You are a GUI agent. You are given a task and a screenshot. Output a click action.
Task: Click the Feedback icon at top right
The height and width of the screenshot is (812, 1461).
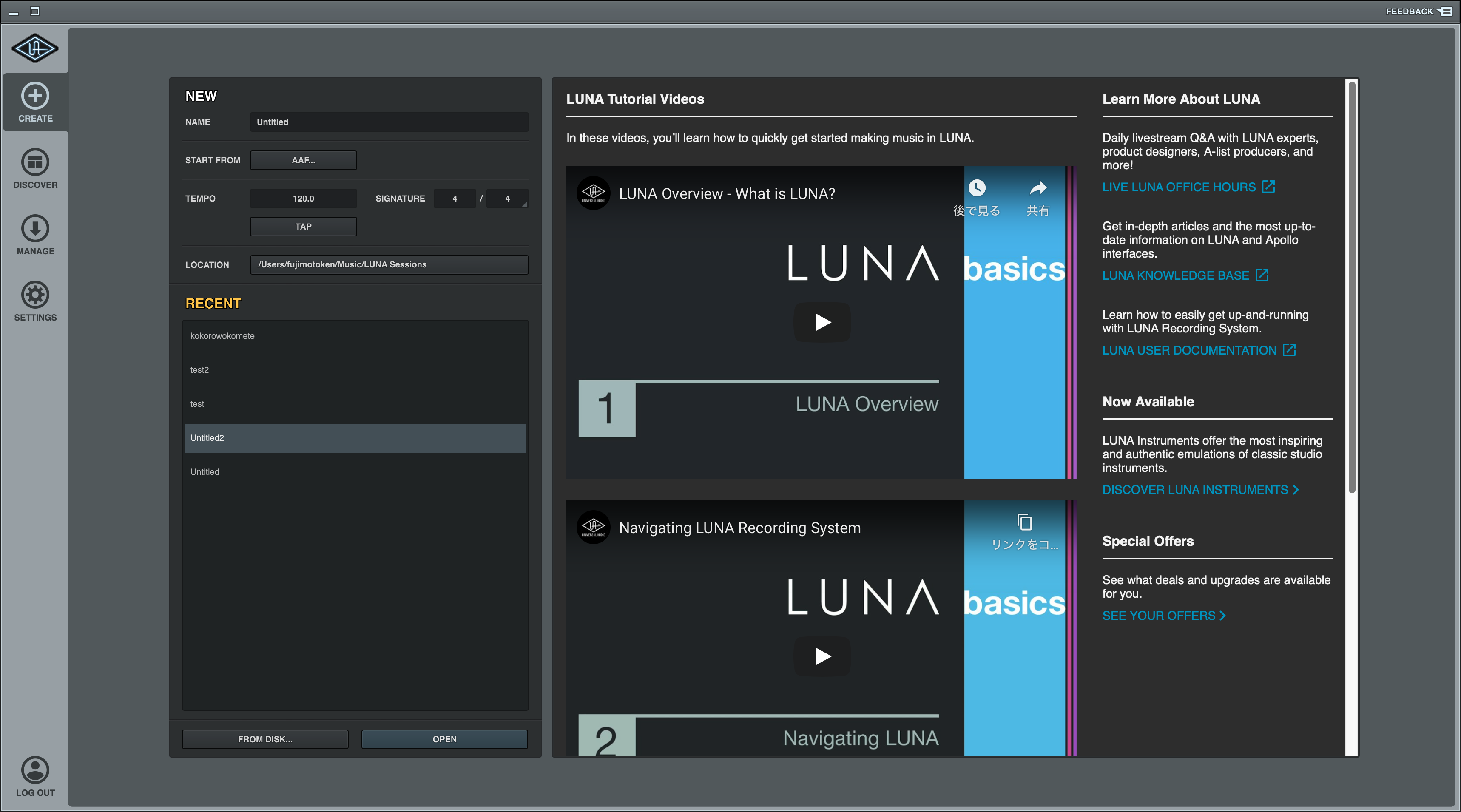click(x=1446, y=11)
